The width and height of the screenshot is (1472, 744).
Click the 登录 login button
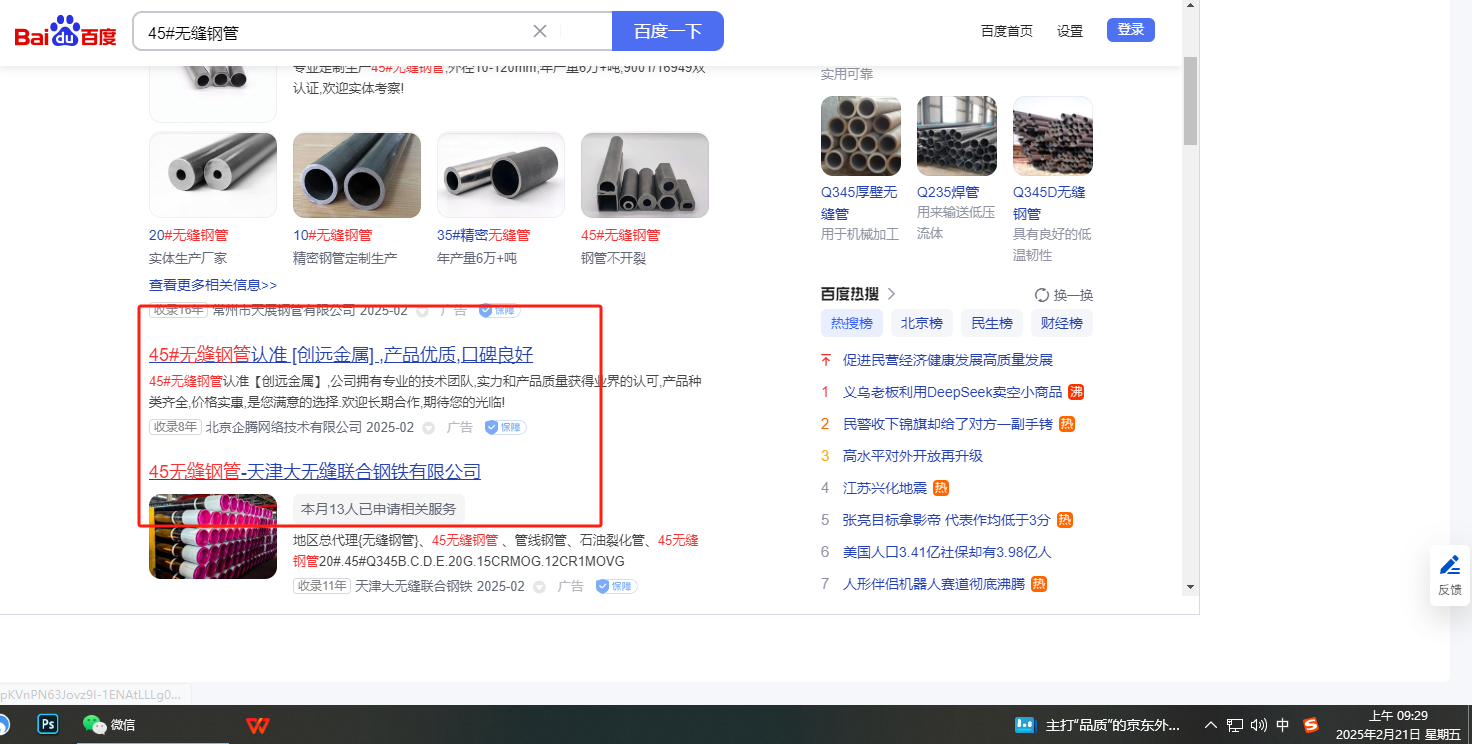[1131, 30]
